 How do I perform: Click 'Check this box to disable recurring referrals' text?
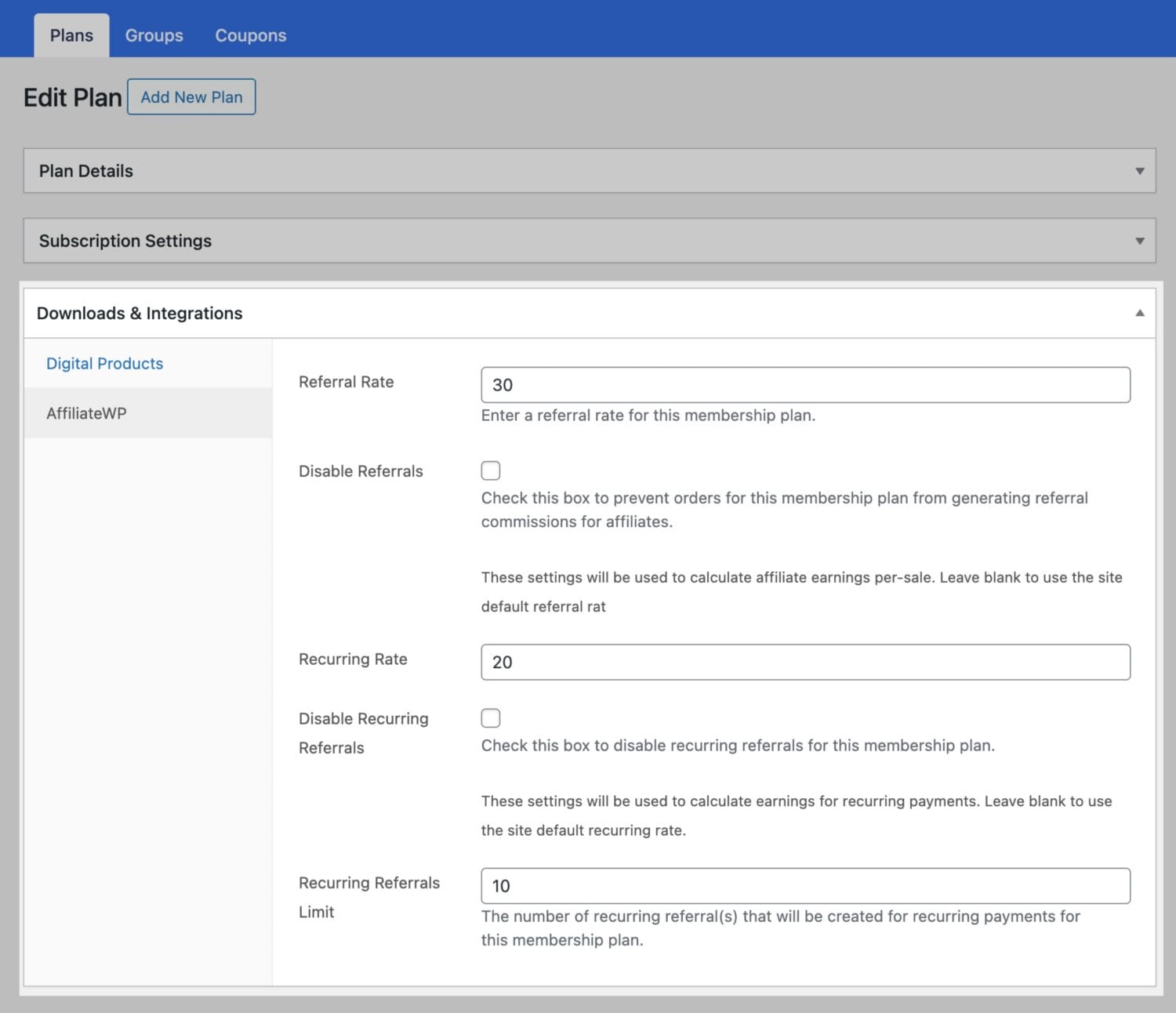(738, 746)
